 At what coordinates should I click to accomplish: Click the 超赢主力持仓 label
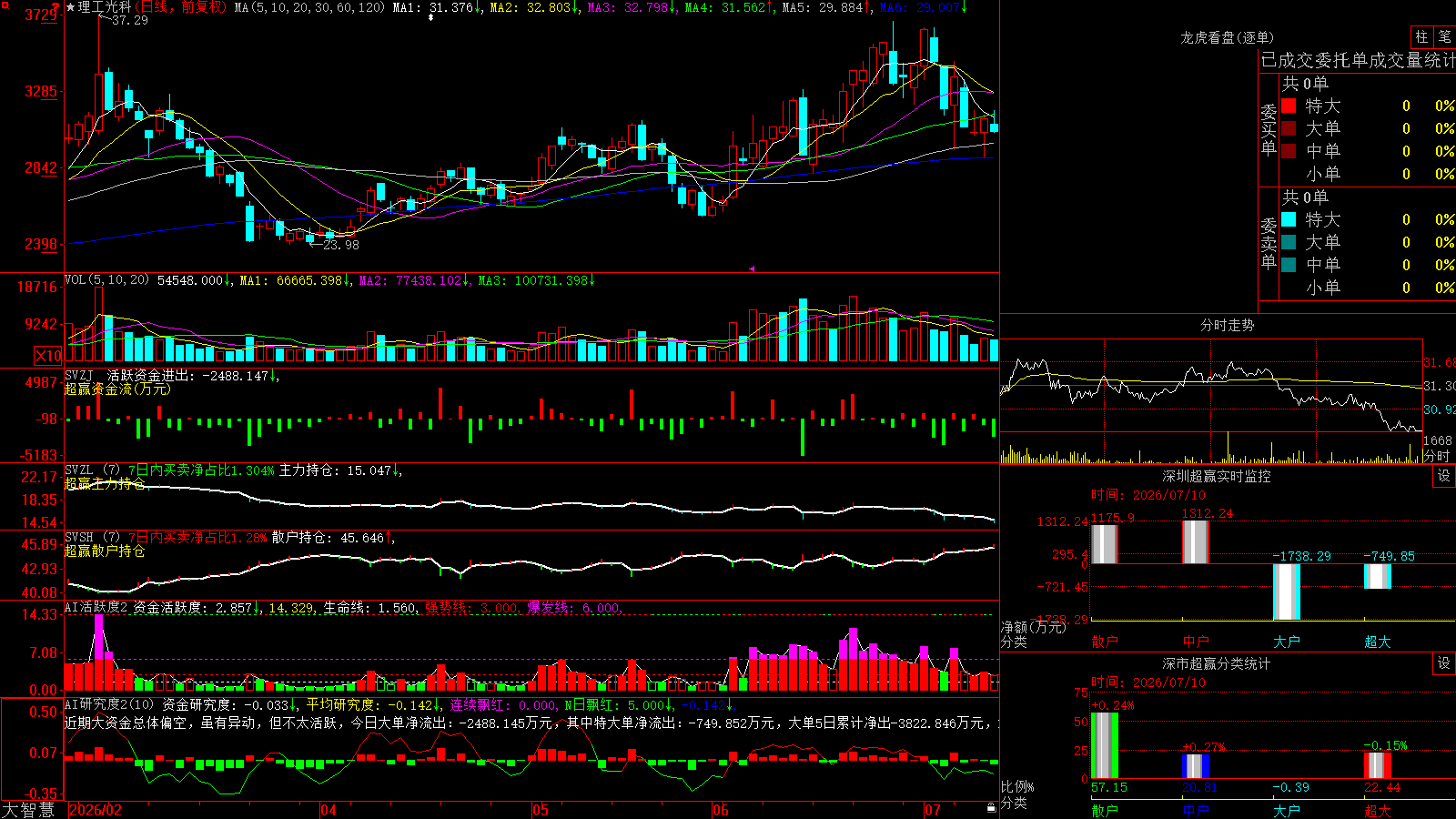click(x=105, y=484)
